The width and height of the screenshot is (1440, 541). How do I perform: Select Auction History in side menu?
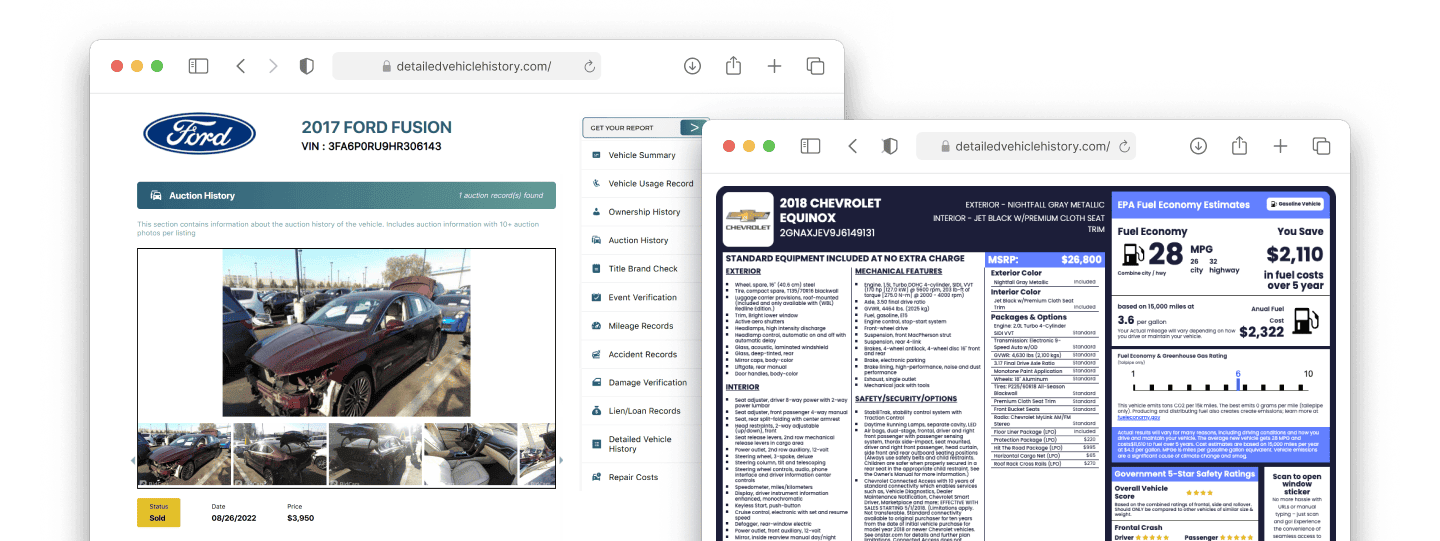[642, 240]
